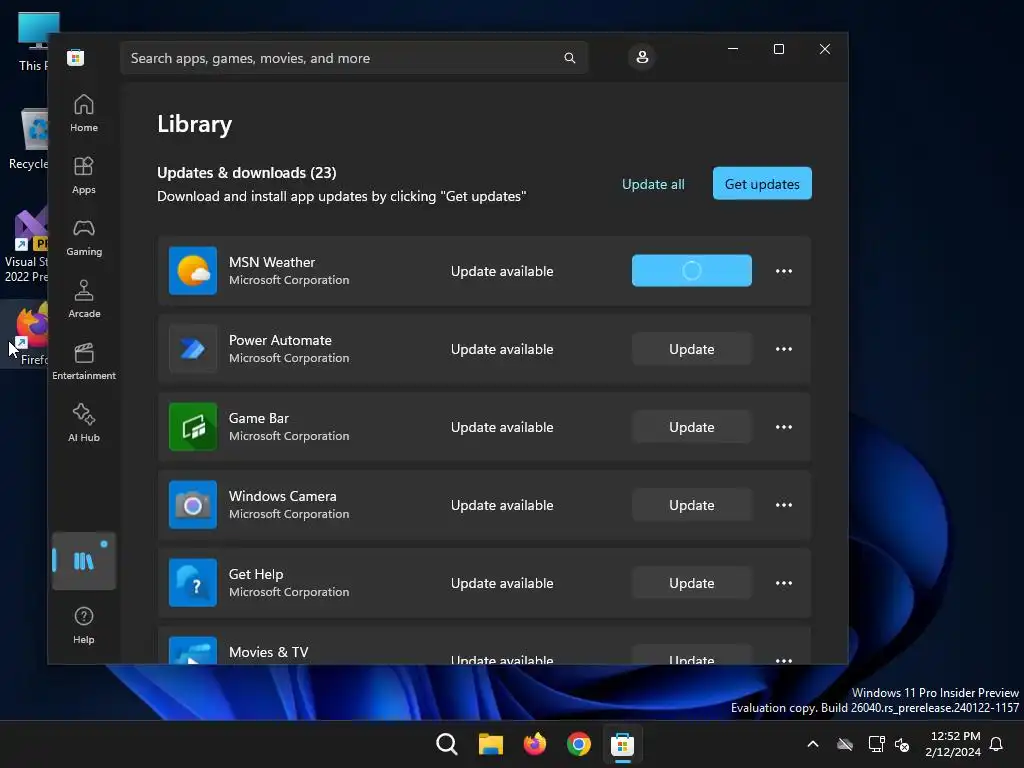This screenshot has height=768, width=1024.
Task: Open Windows Search from the taskbar
Action: 447,744
